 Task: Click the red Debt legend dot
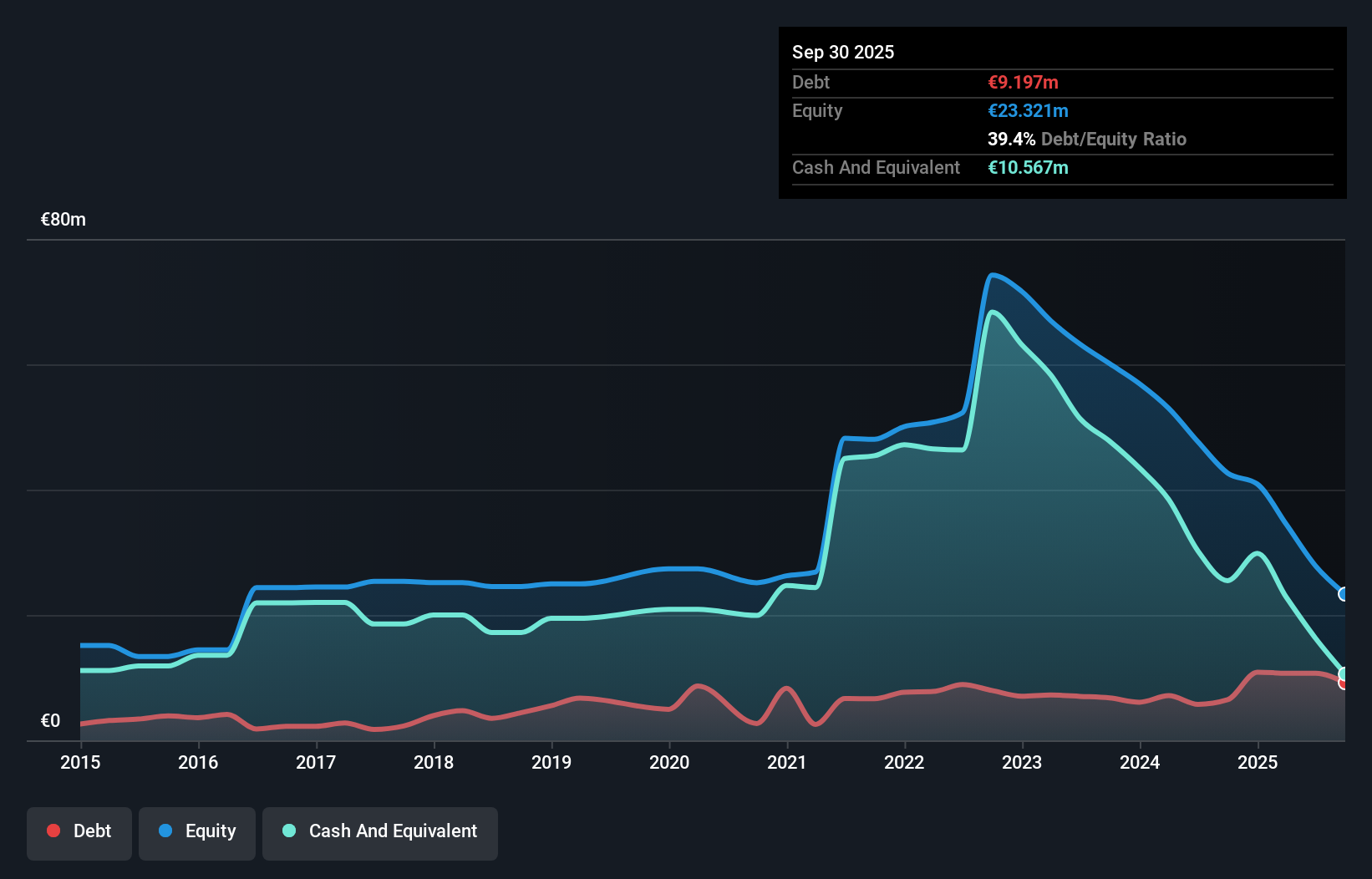coord(53,831)
